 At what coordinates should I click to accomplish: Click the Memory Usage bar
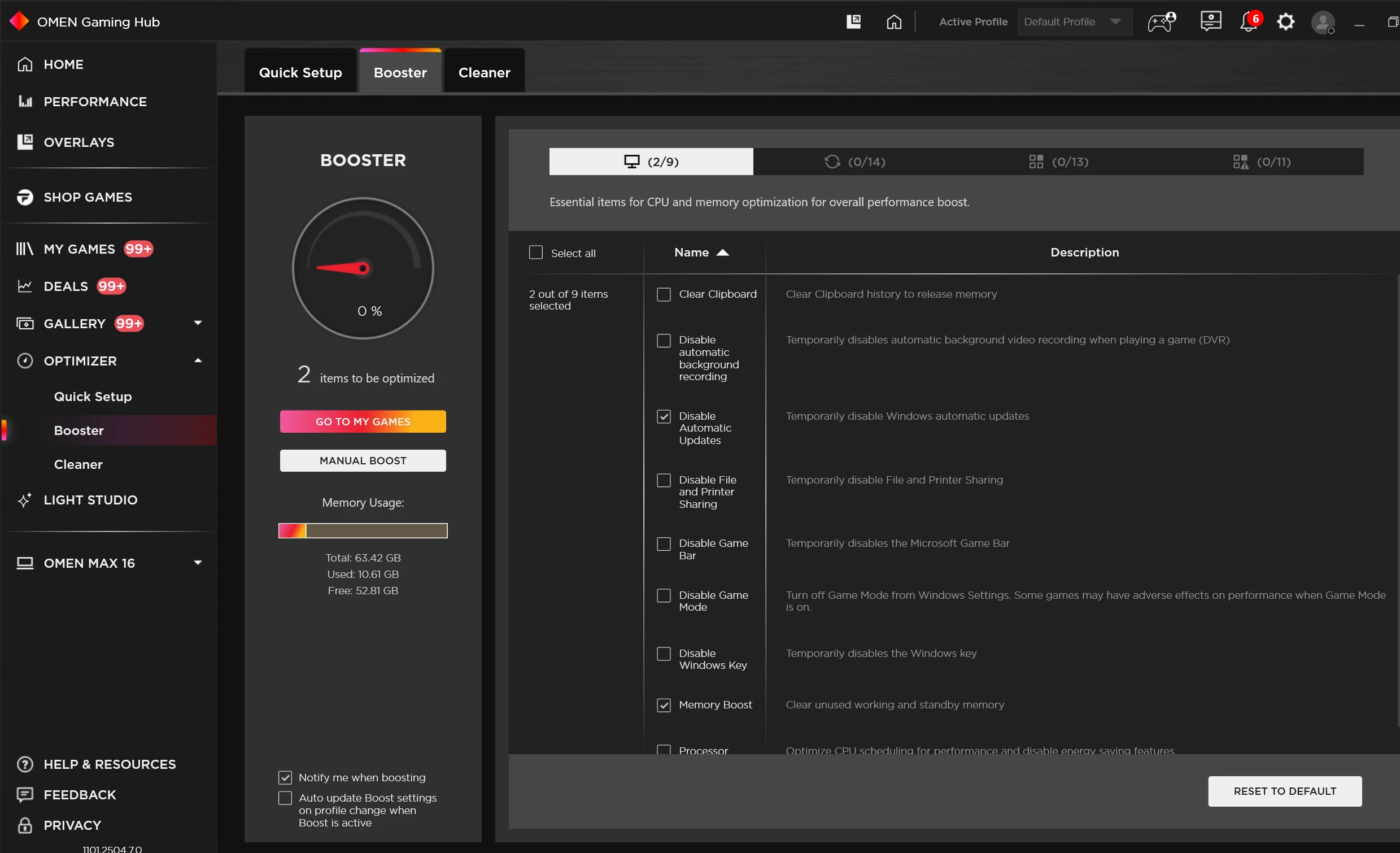(x=363, y=530)
